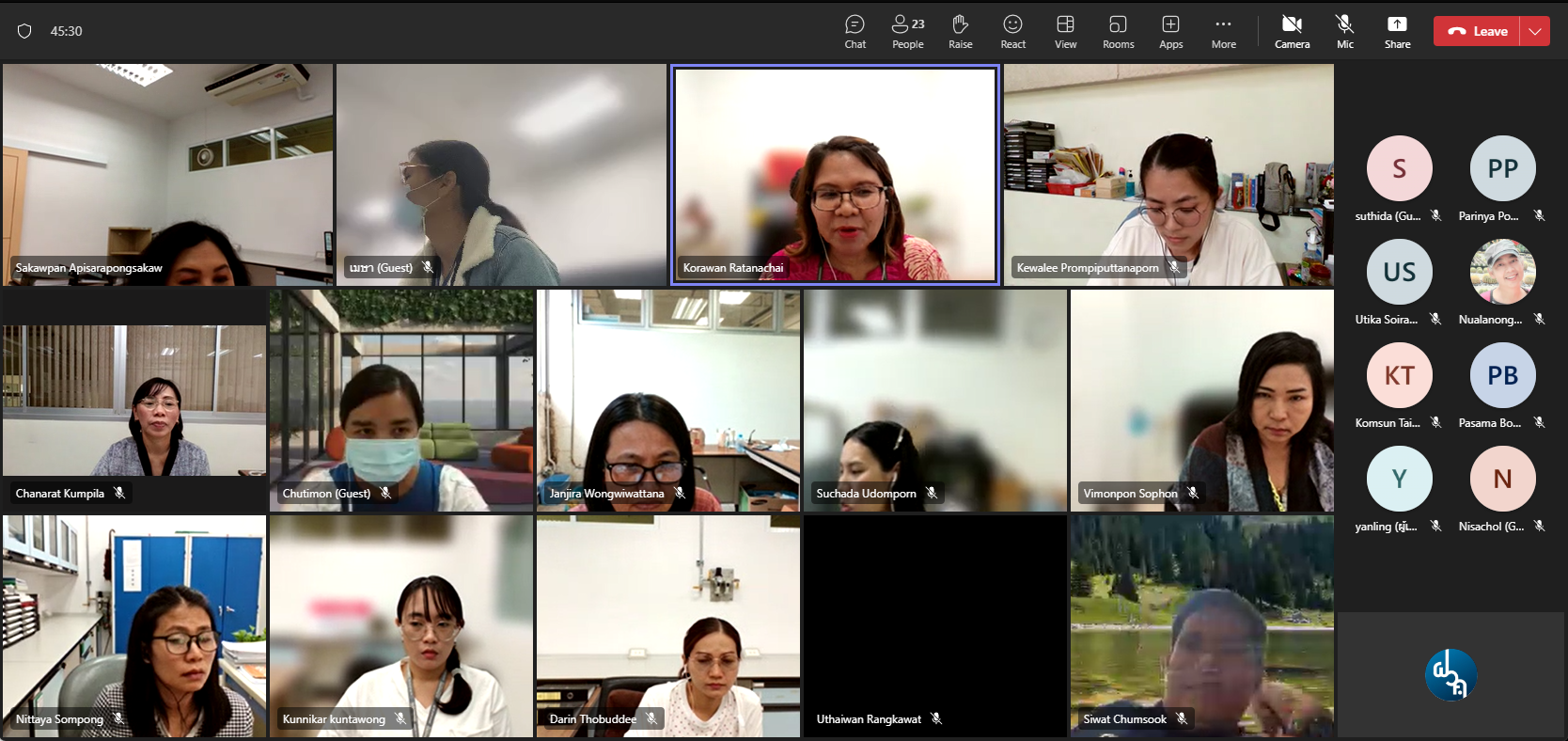Click Nualanong's profile photo avatar
This screenshot has height=741, width=1568.
(1502, 272)
